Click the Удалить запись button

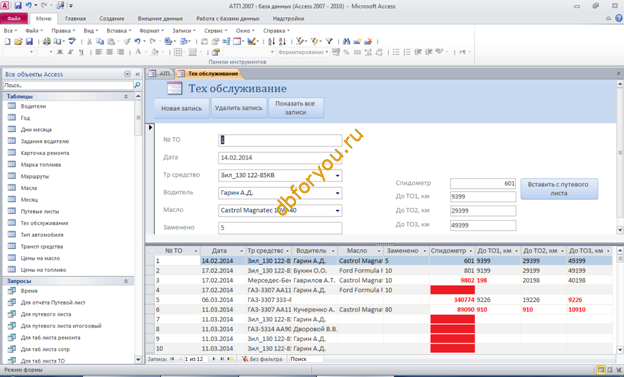[x=238, y=108]
